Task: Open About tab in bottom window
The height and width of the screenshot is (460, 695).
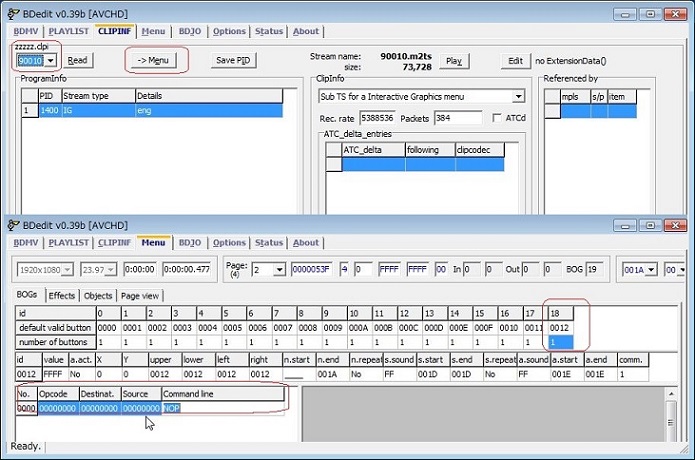Action: [306, 243]
